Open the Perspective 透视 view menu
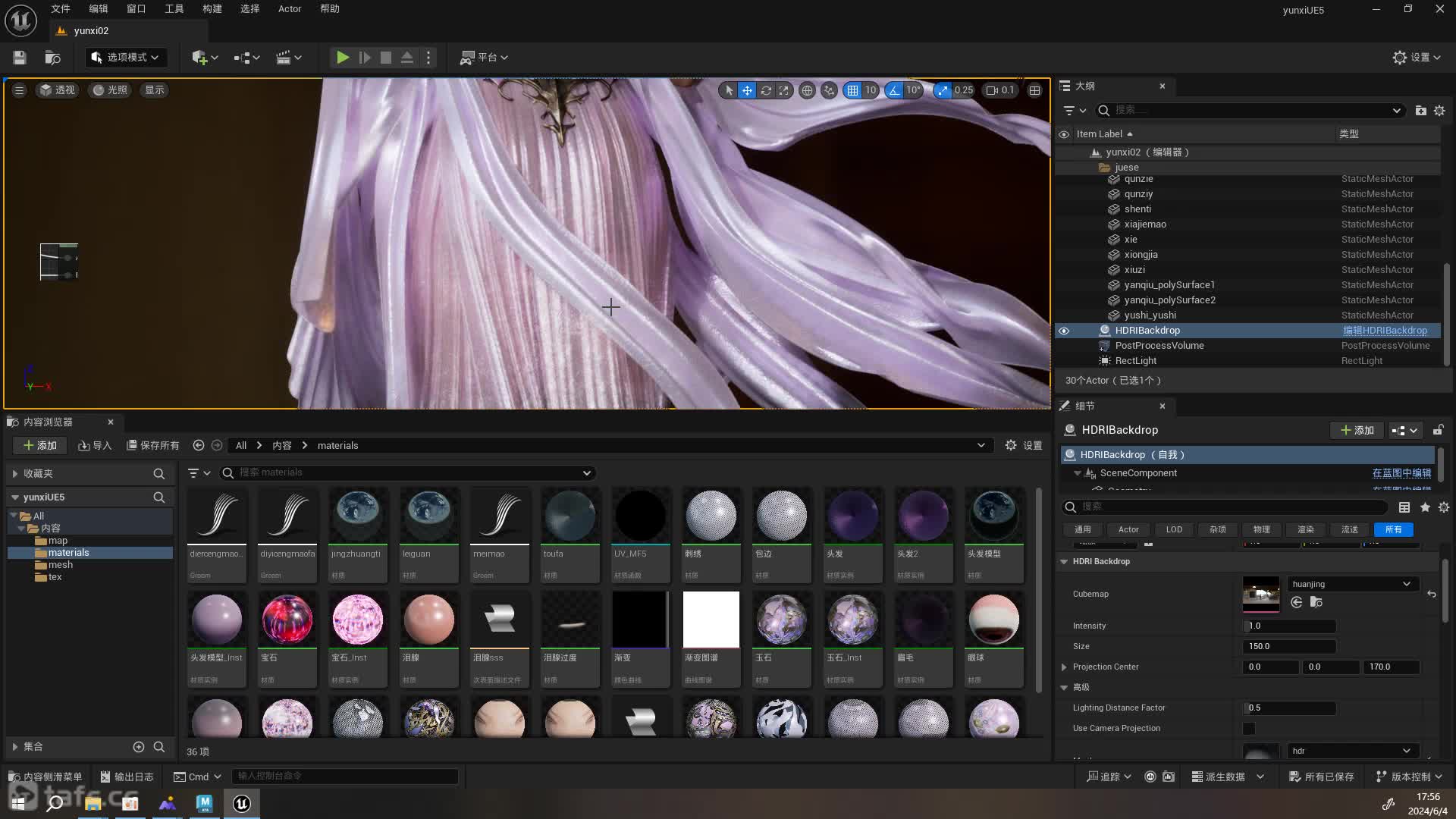This screenshot has width=1456, height=819. [x=58, y=90]
